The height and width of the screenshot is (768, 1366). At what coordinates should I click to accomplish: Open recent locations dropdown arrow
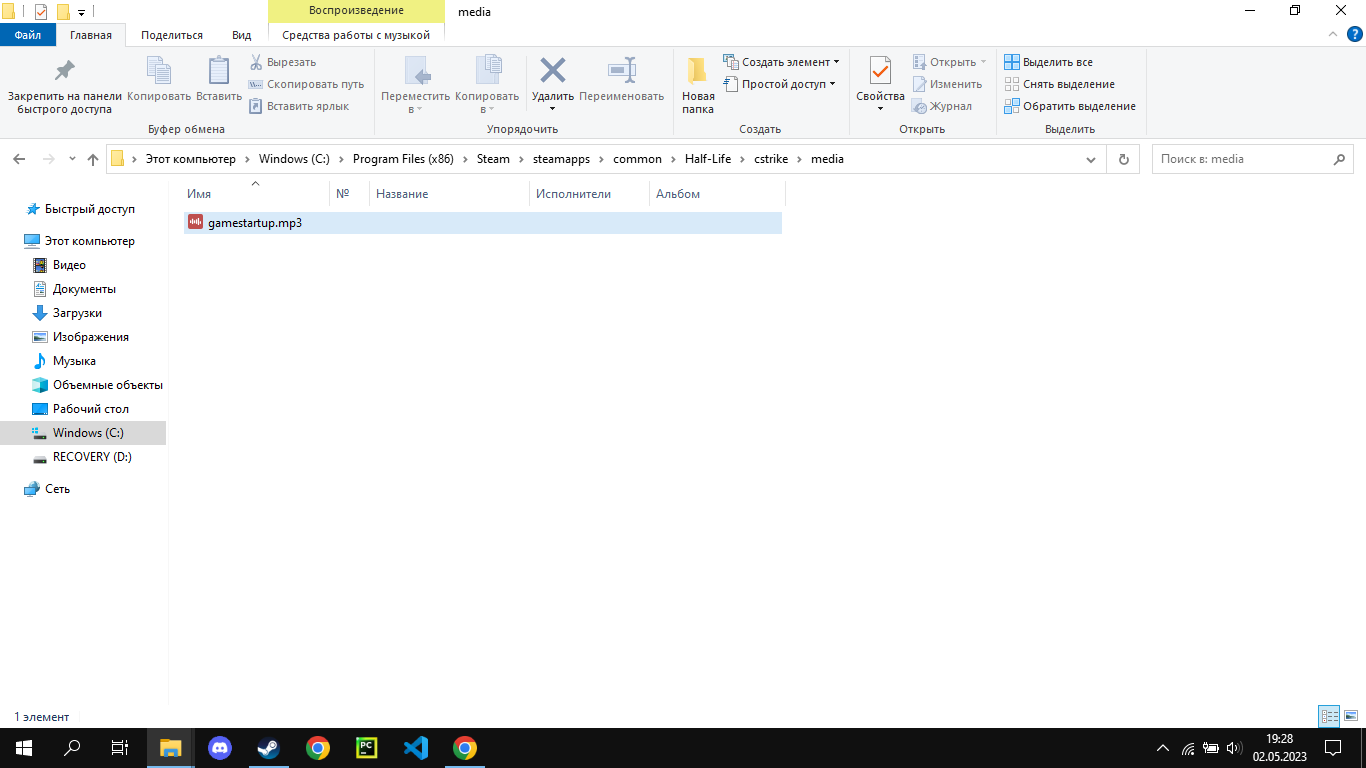(x=72, y=159)
